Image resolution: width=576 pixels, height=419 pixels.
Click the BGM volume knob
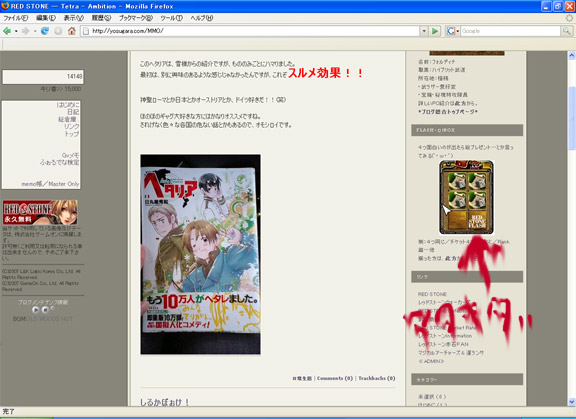tap(52, 308)
